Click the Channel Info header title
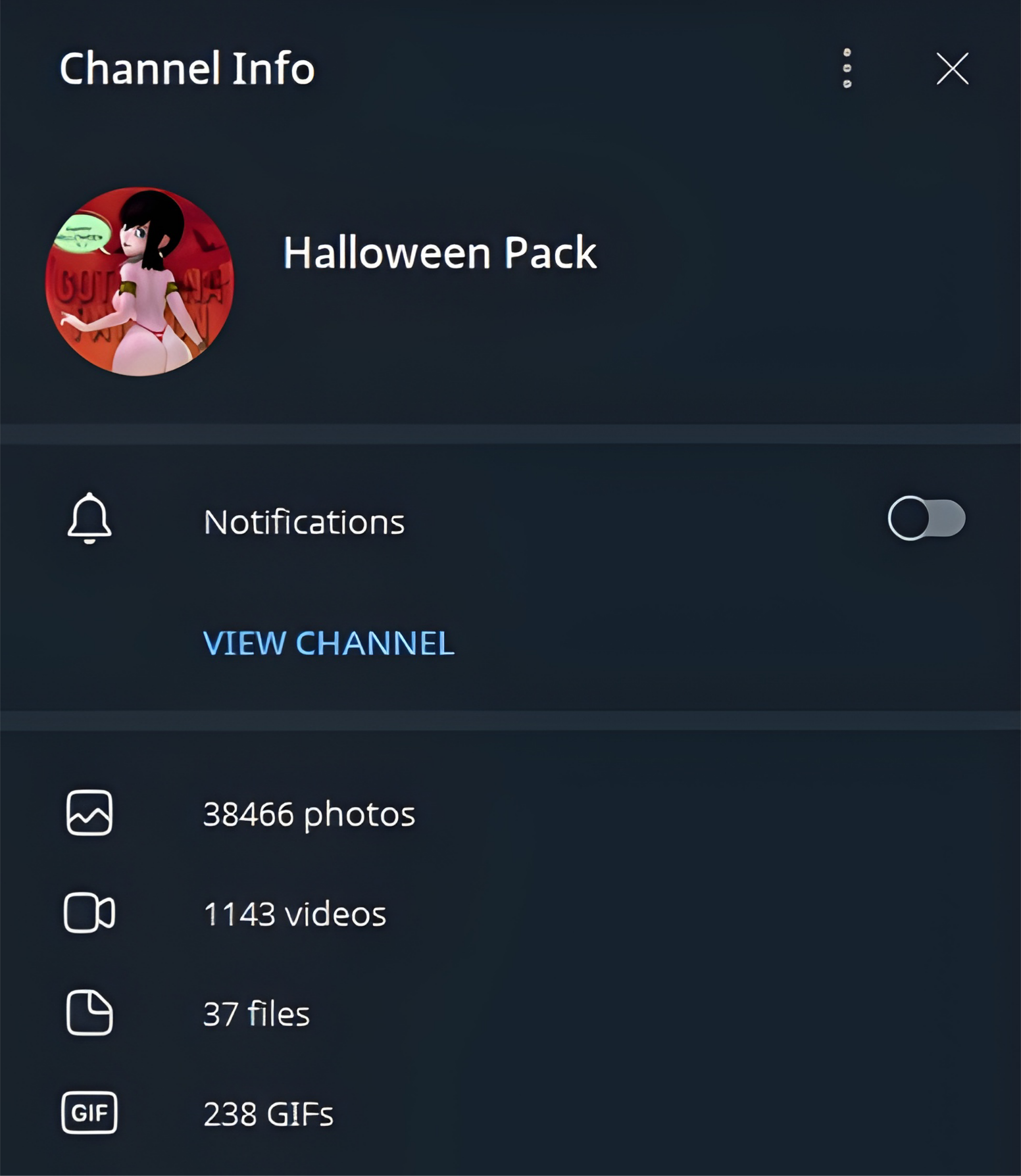The height and width of the screenshot is (1176, 1021). click(187, 68)
